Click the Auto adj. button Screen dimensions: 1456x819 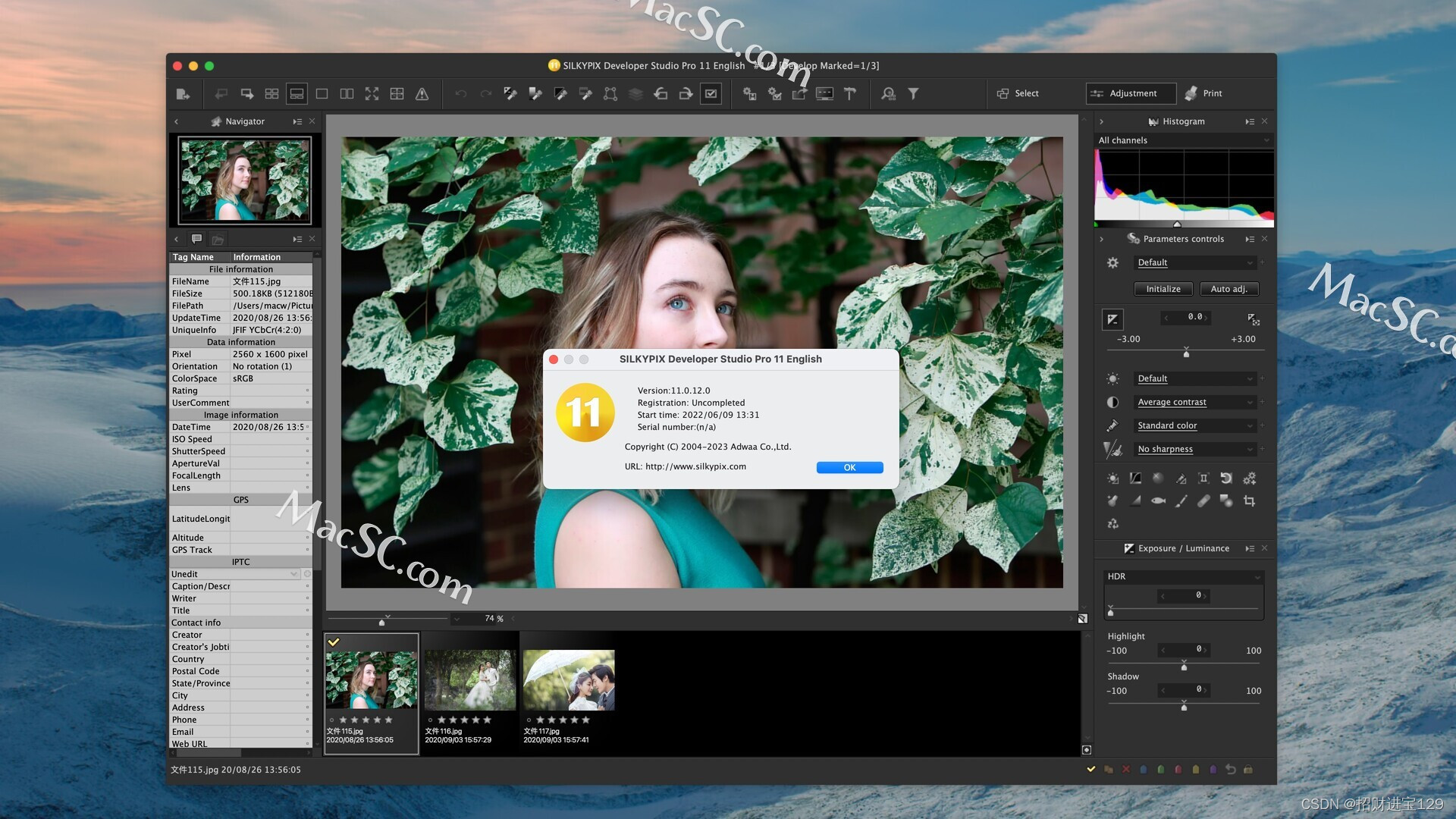coord(1228,289)
